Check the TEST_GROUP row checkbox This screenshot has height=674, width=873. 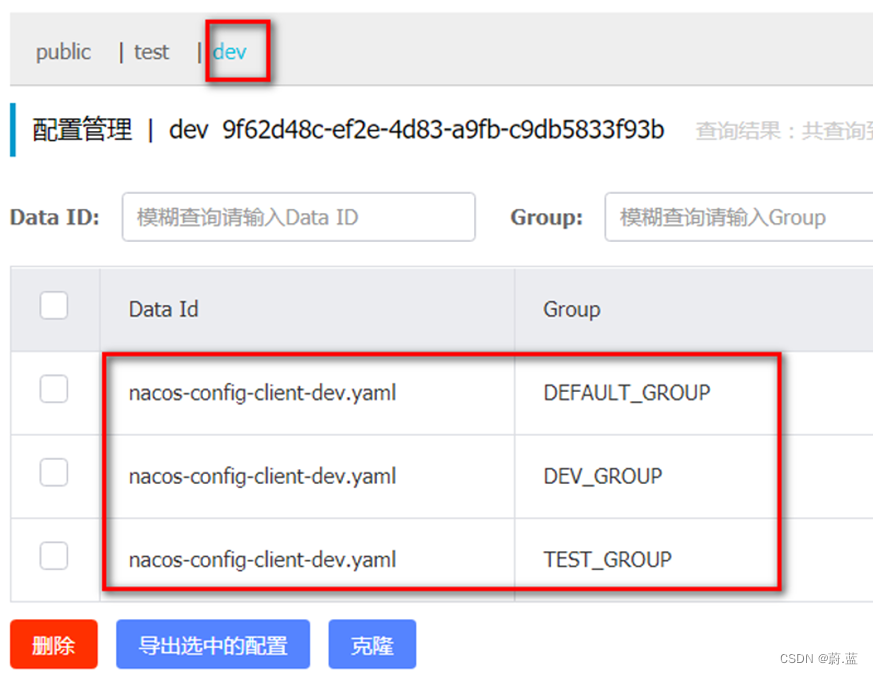(x=54, y=555)
